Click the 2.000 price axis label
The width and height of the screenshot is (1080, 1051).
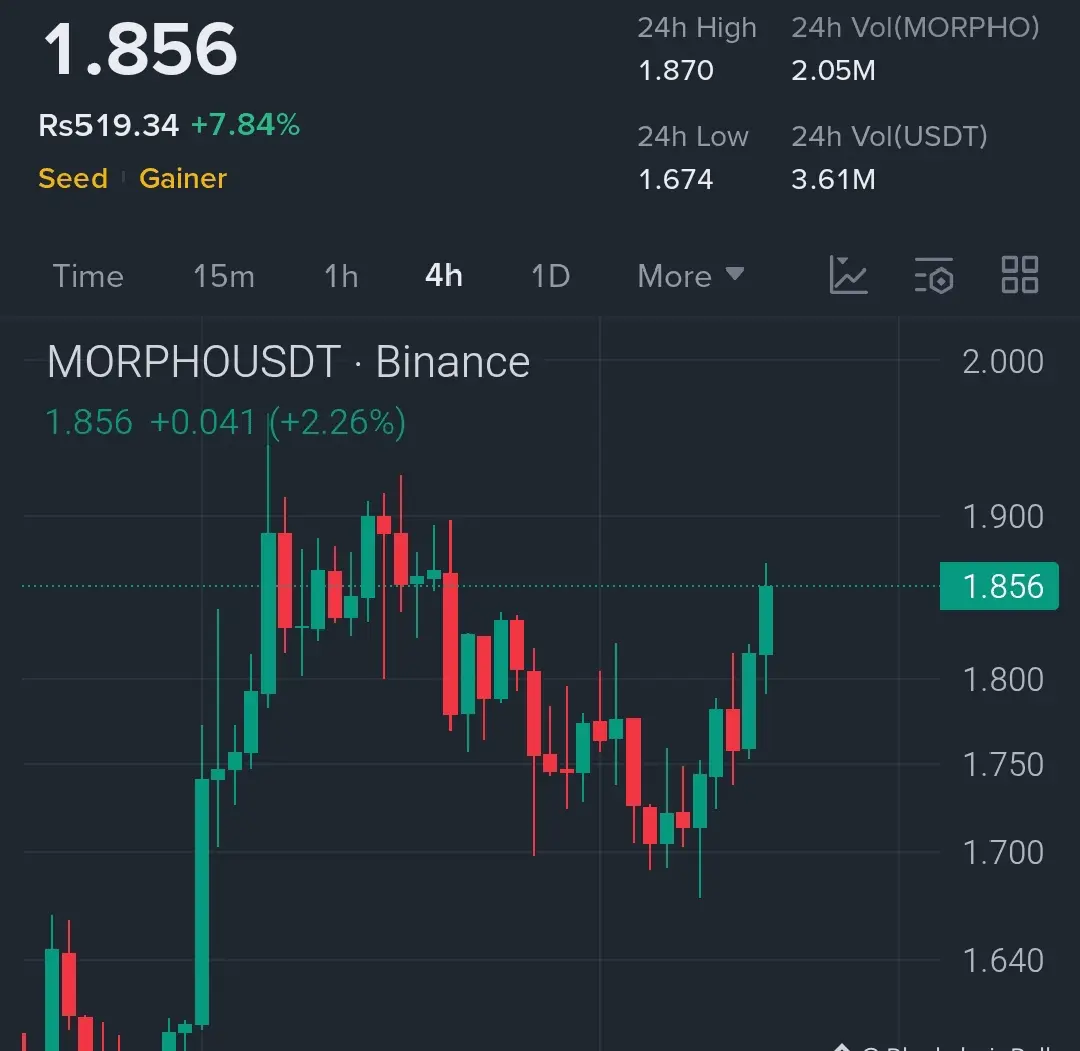[x=1003, y=362]
